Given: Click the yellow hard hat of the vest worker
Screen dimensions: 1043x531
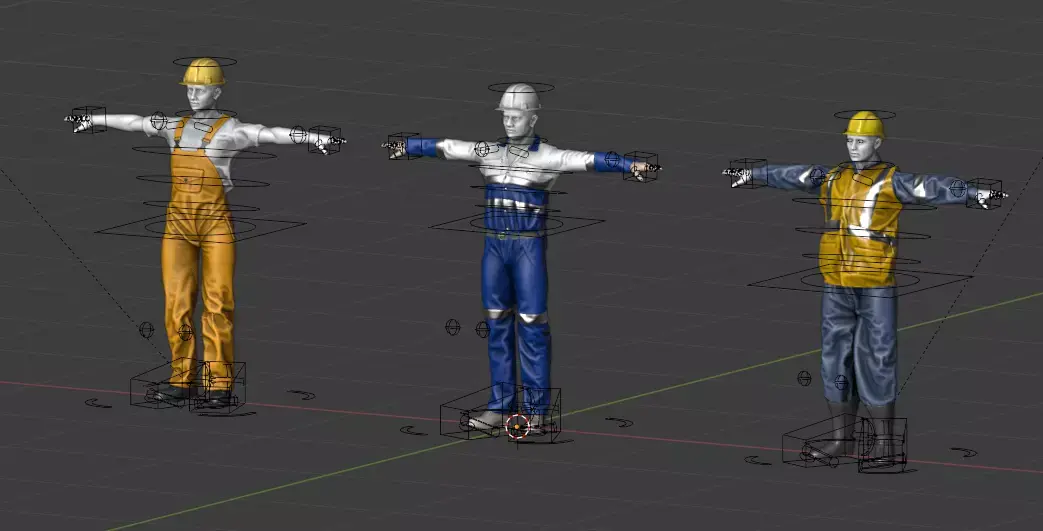Looking at the screenshot, I should tap(864, 124).
